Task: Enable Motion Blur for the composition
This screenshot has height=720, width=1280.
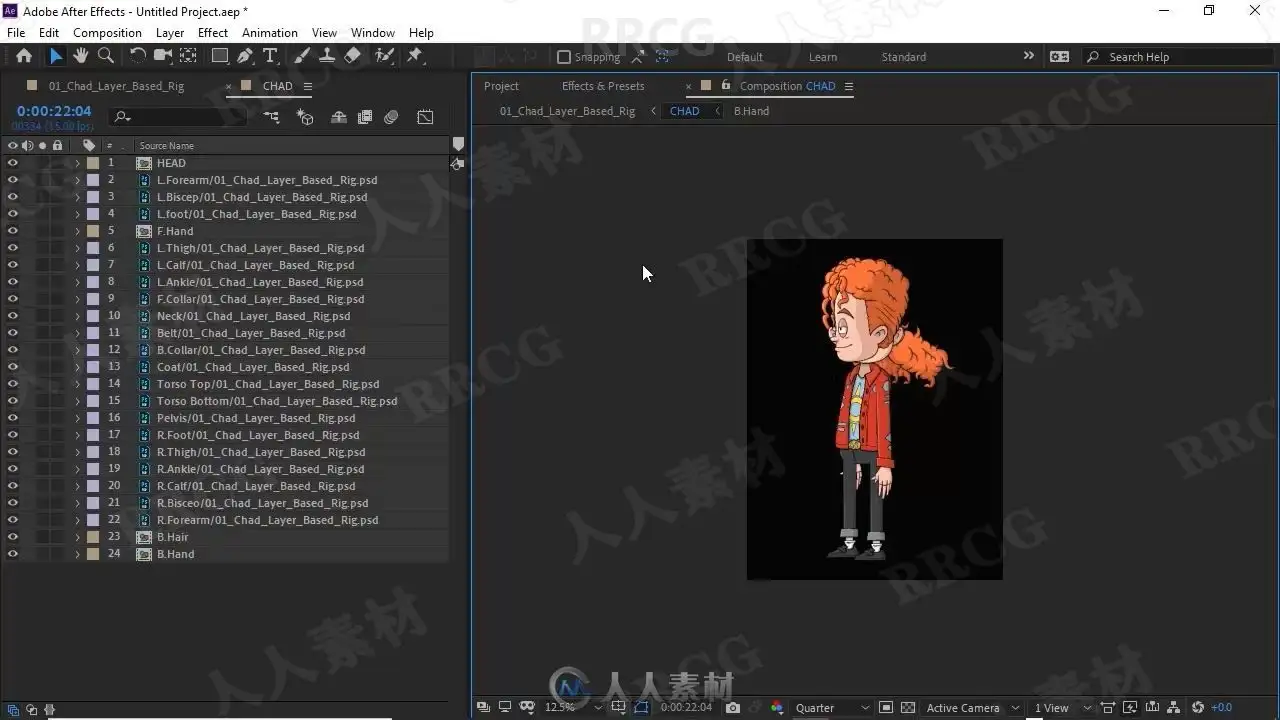Action: (x=391, y=117)
